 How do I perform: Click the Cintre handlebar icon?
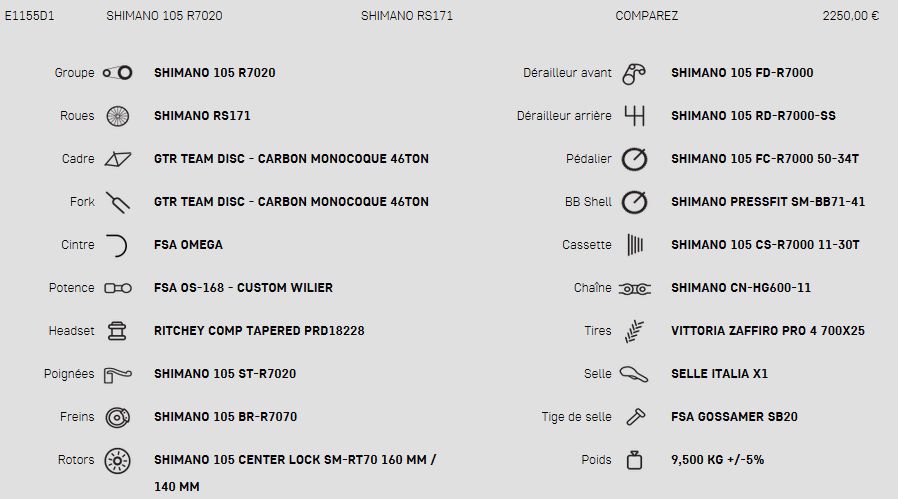click(117, 245)
